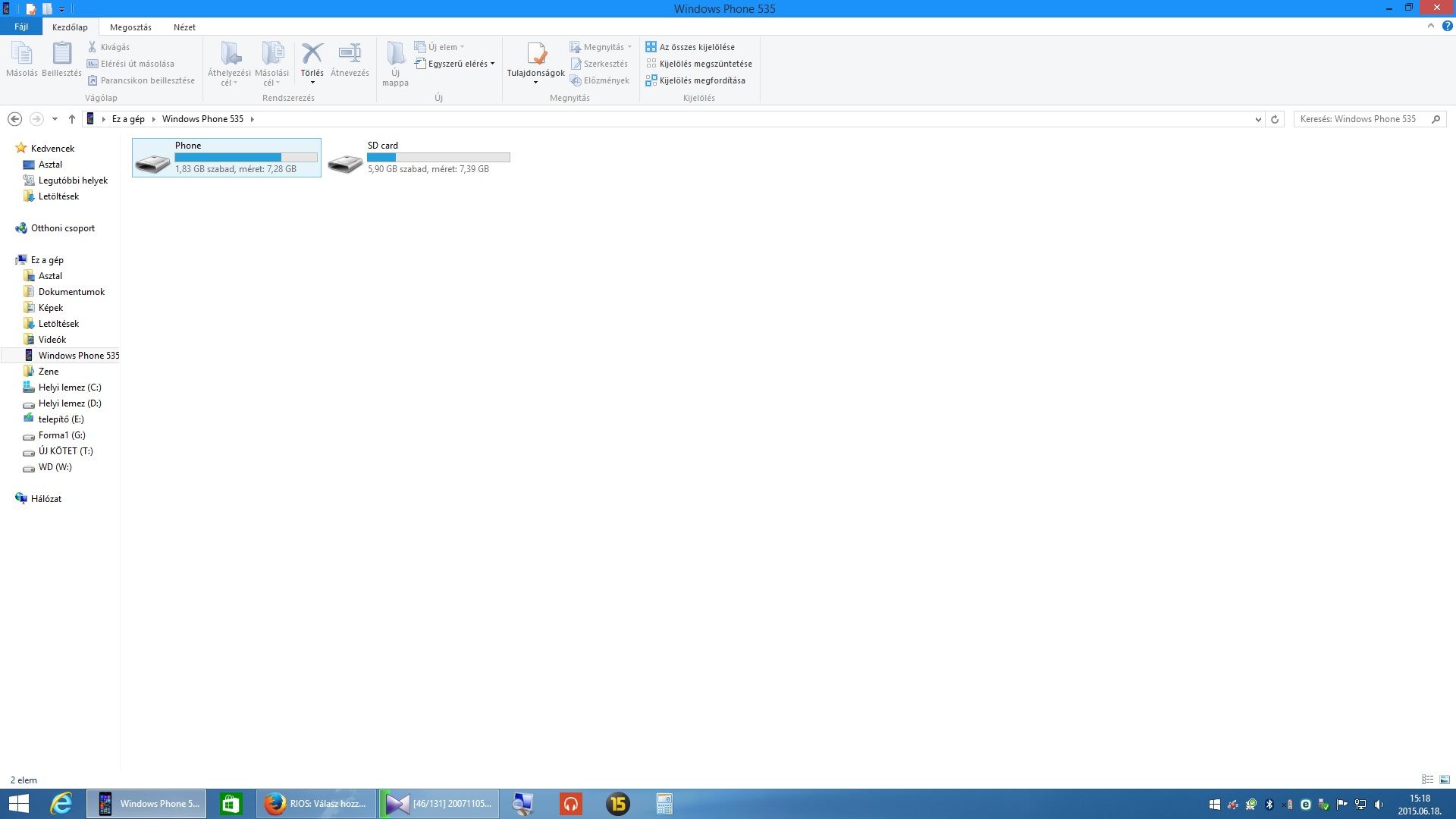The width and height of the screenshot is (1456, 819).
Task: Switch to the Megosztás ribbon tab
Action: [x=130, y=27]
